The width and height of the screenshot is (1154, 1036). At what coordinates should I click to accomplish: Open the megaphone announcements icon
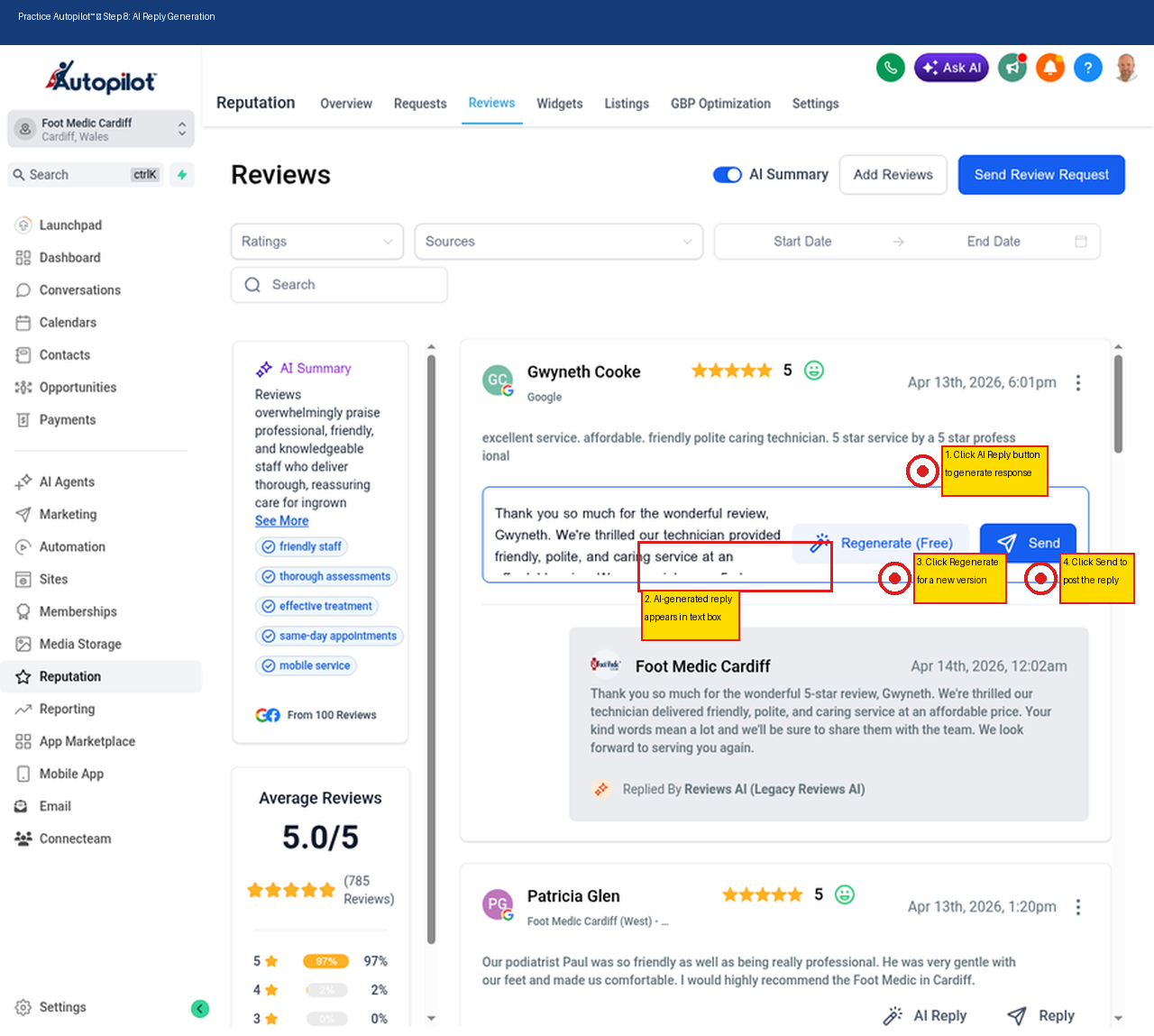pos(1012,68)
